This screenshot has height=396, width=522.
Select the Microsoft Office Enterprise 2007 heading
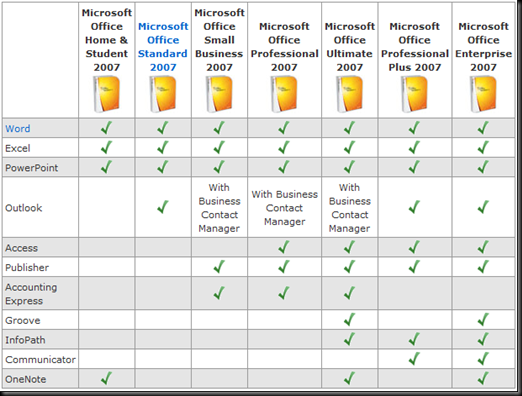(x=483, y=47)
